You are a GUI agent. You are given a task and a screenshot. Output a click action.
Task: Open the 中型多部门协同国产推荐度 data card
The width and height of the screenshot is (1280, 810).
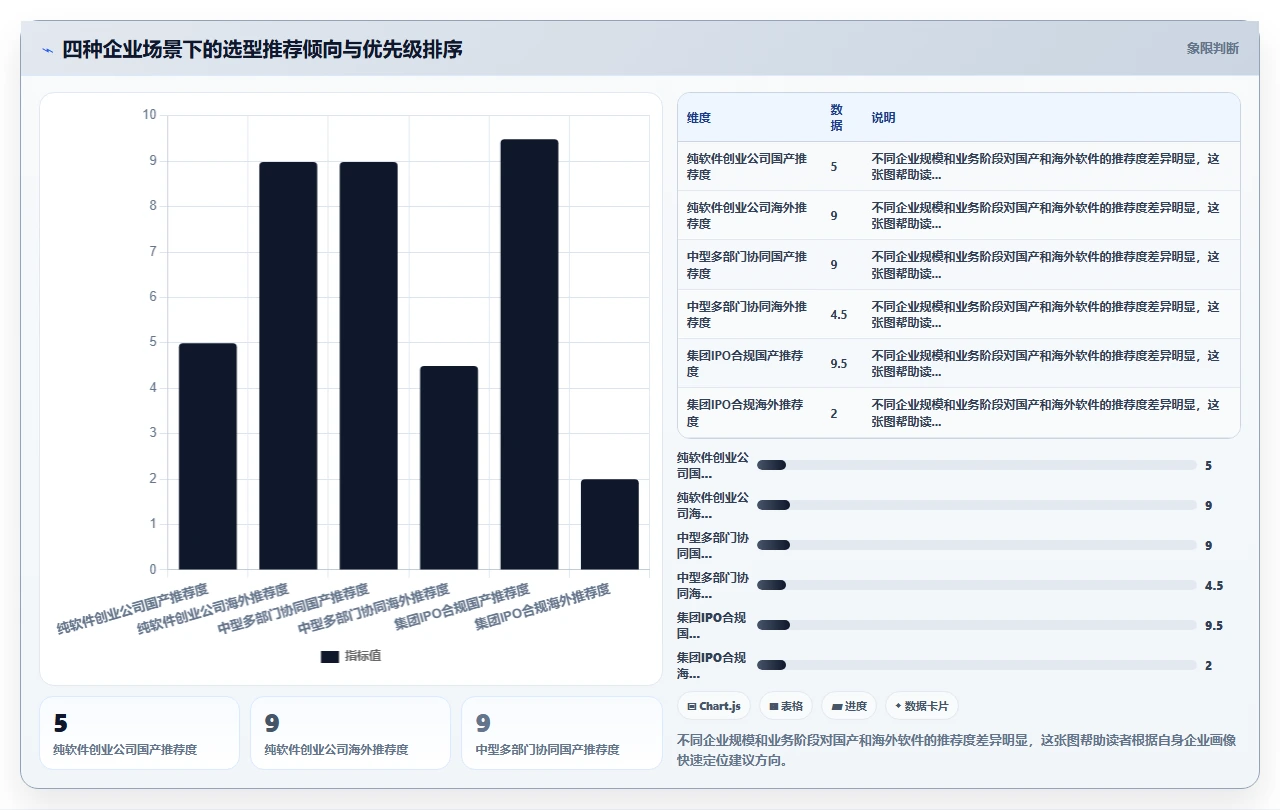pyautogui.click(x=561, y=733)
